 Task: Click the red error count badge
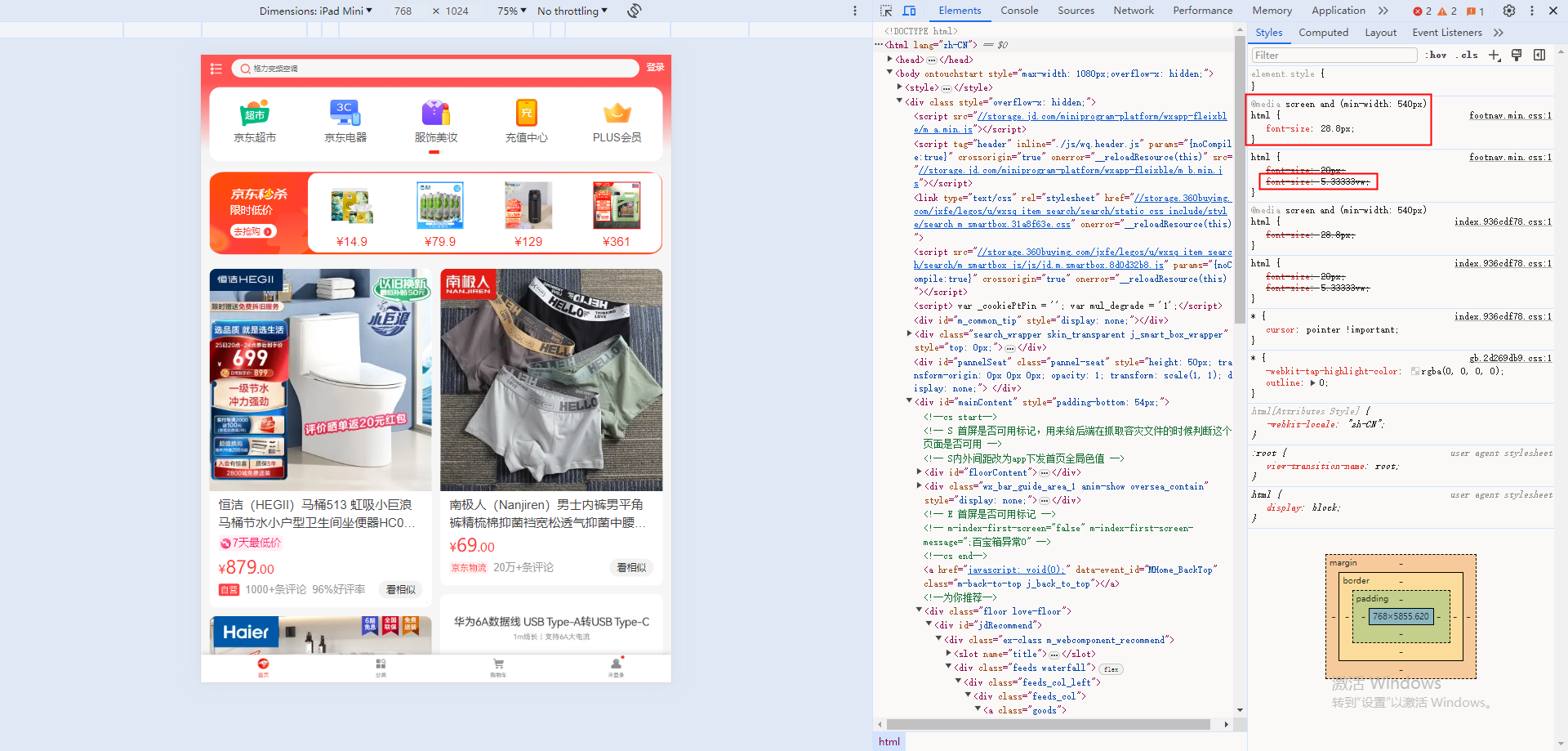pos(1423,11)
